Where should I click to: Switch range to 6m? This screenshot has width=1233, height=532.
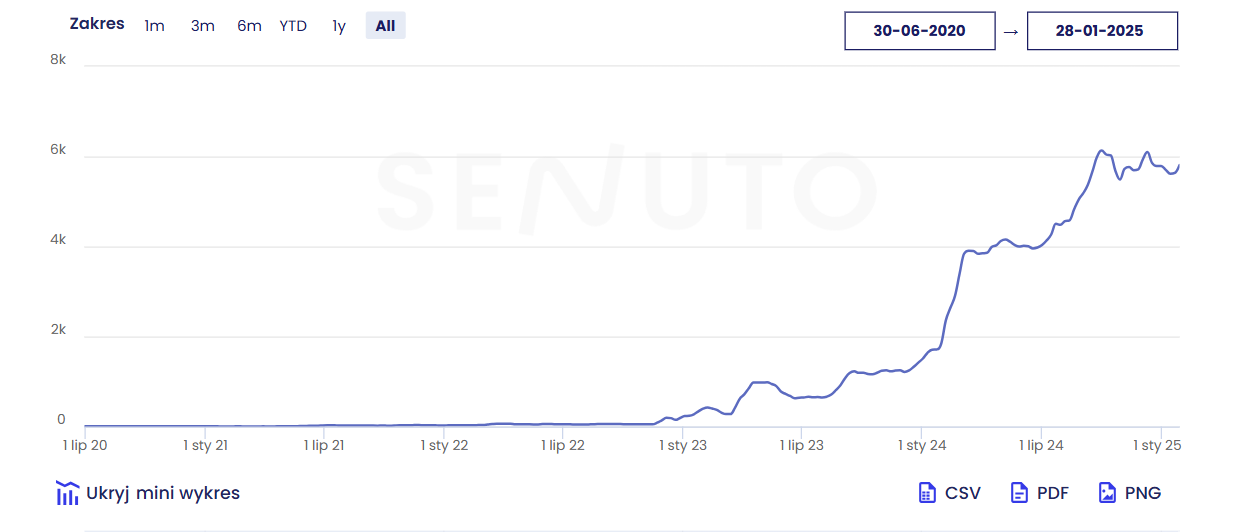click(x=249, y=26)
